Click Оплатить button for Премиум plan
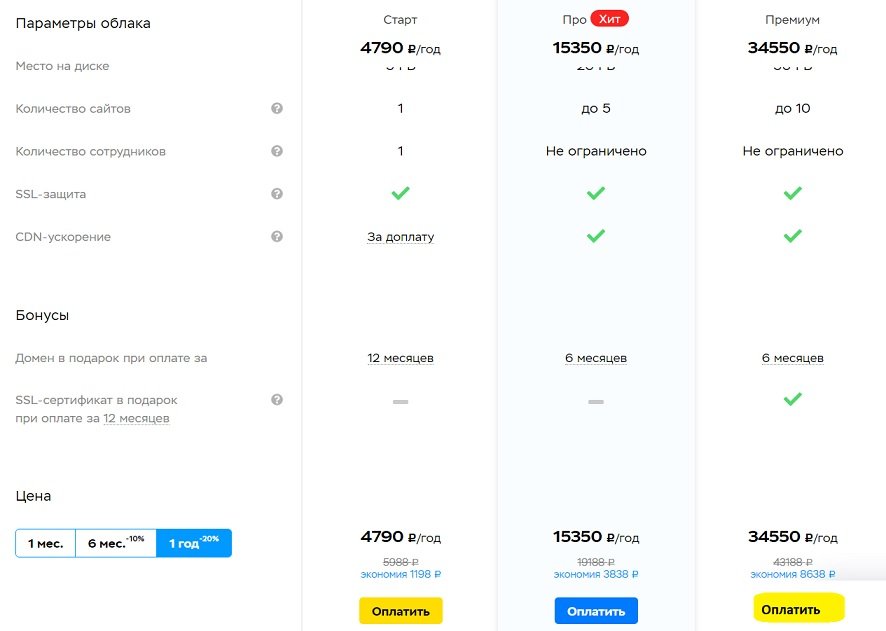This screenshot has width=886, height=631. [798, 608]
